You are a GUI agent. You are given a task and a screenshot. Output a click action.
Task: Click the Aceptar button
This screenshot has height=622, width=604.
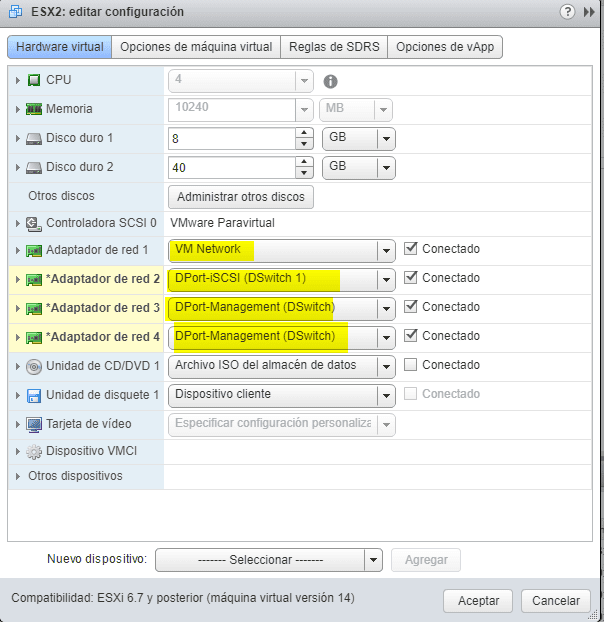[x=478, y=601]
